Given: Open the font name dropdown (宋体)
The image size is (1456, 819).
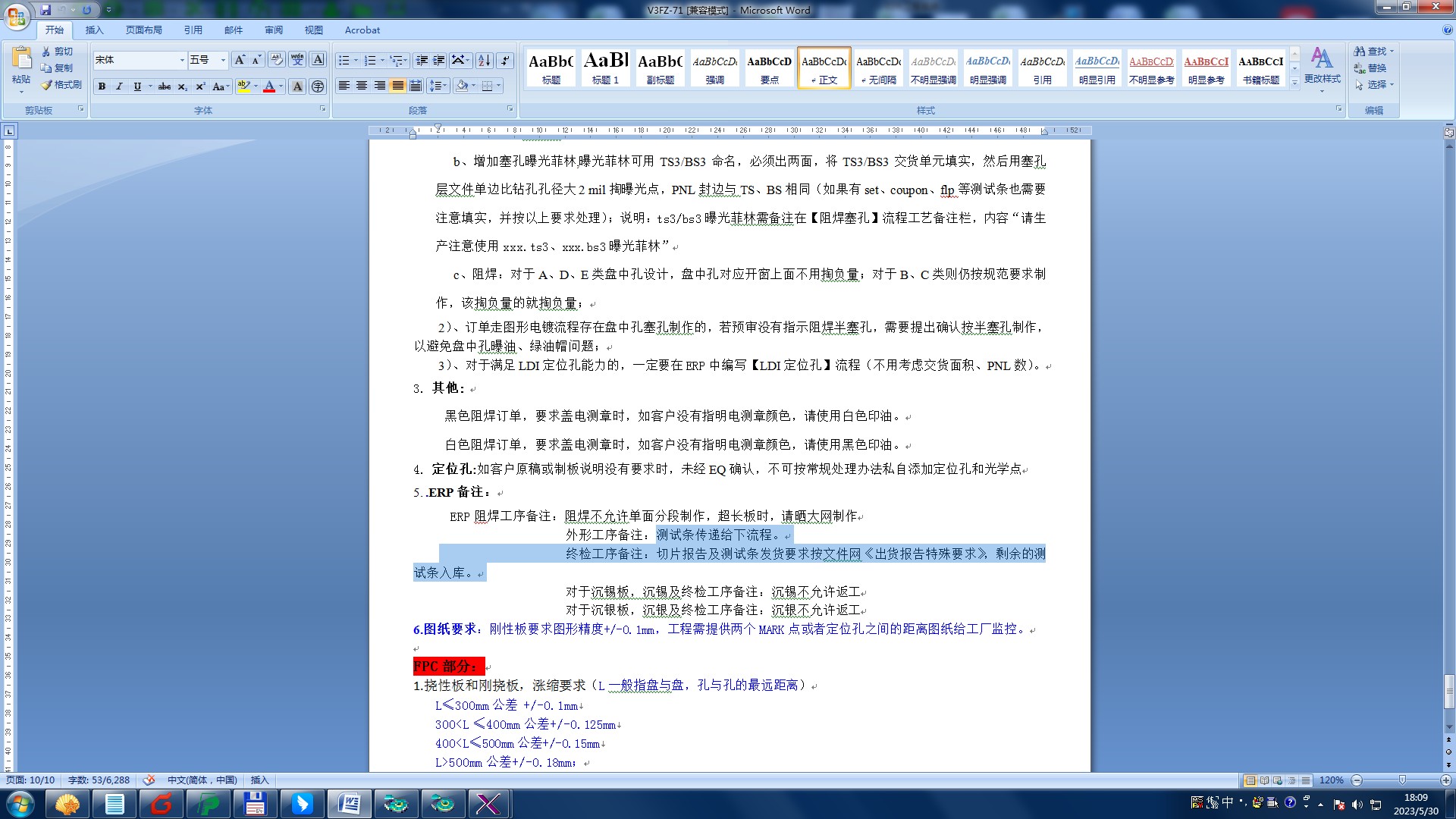Looking at the screenshot, I should pos(182,60).
